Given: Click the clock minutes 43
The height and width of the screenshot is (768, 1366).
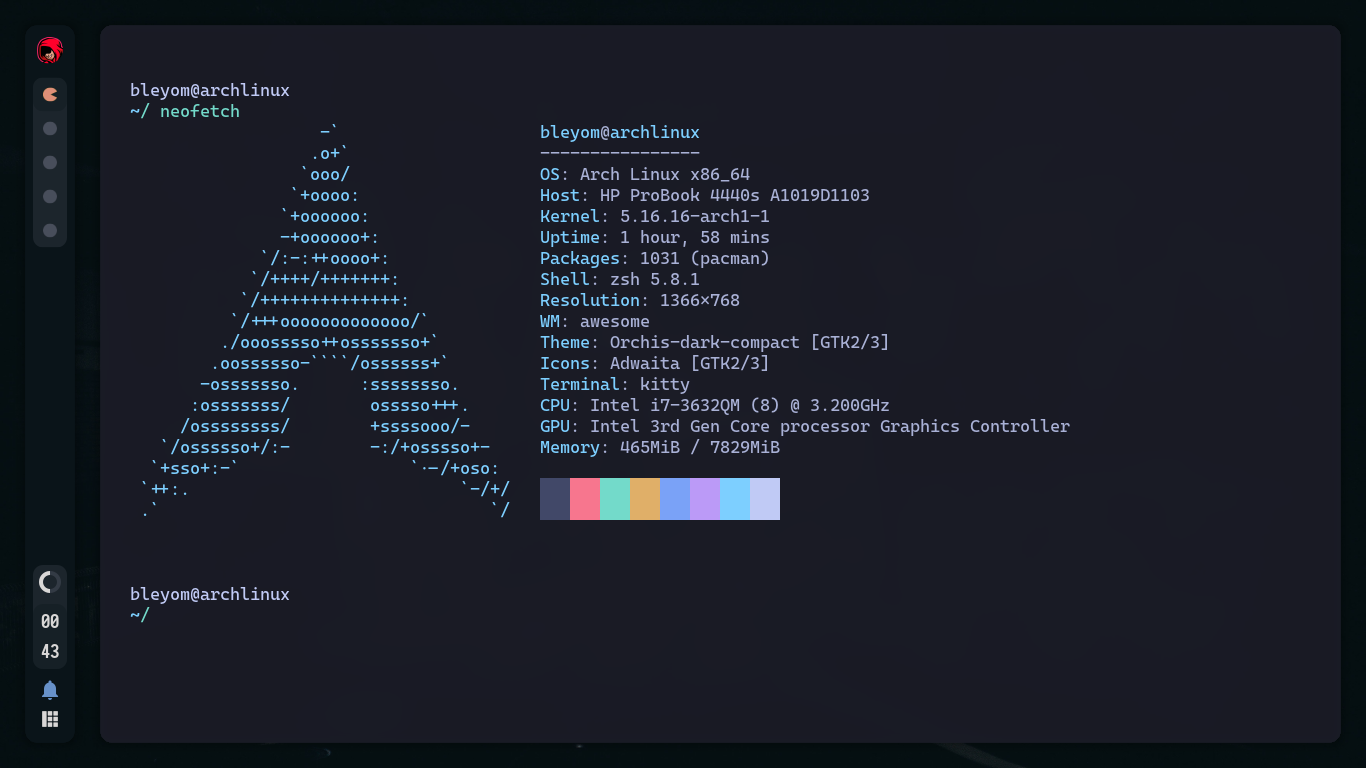Looking at the screenshot, I should pyautogui.click(x=50, y=652).
